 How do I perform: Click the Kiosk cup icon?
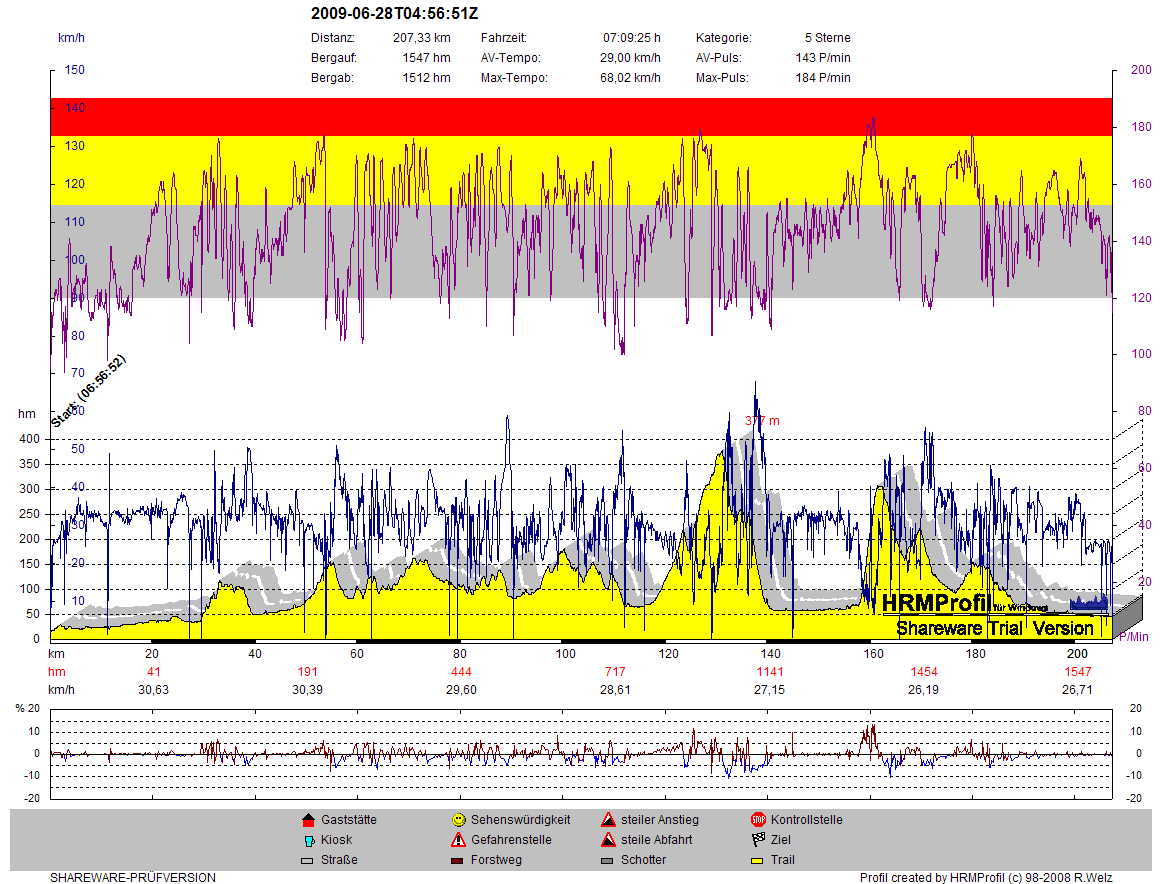pyautogui.click(x=308, y=840)
